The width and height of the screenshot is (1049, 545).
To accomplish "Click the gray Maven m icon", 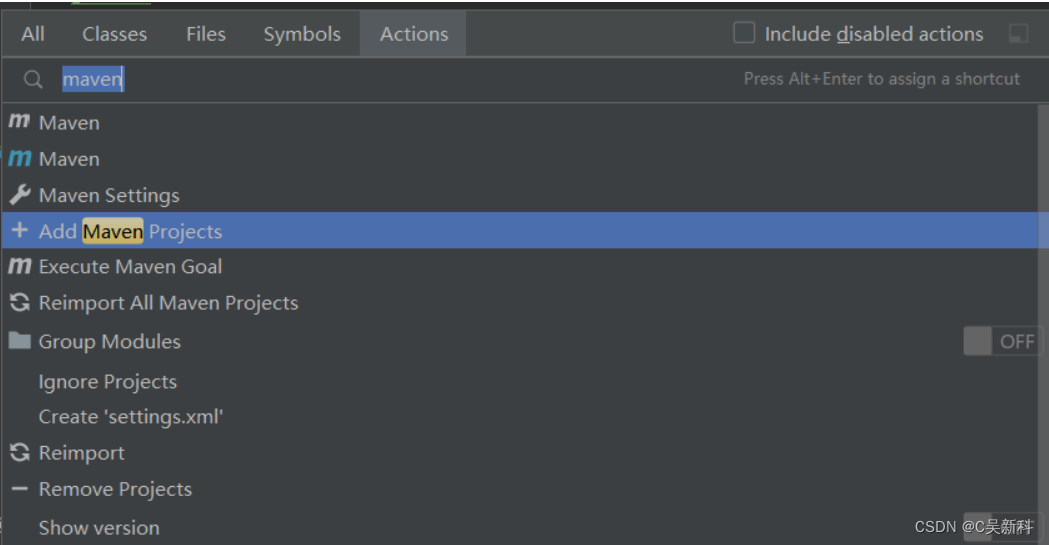I will [x=19, y=121].
